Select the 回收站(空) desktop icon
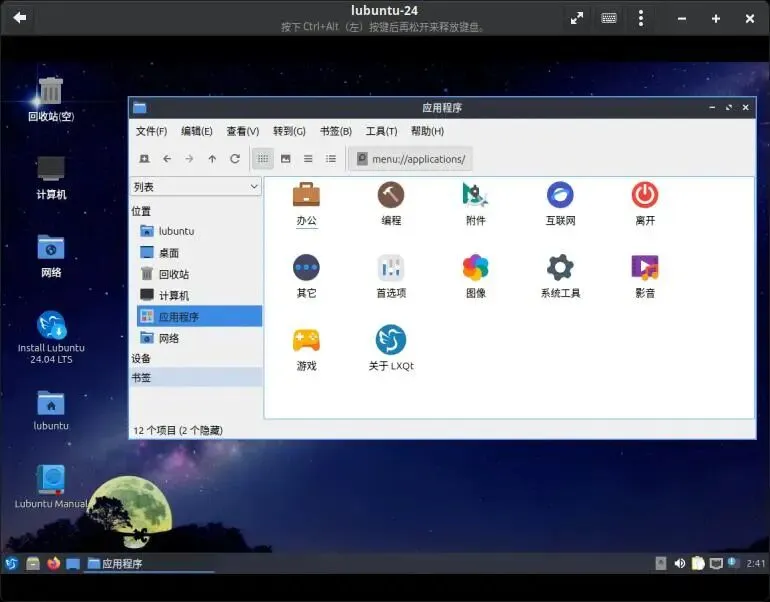Screen dimensions: 770x602 (51, 100)
